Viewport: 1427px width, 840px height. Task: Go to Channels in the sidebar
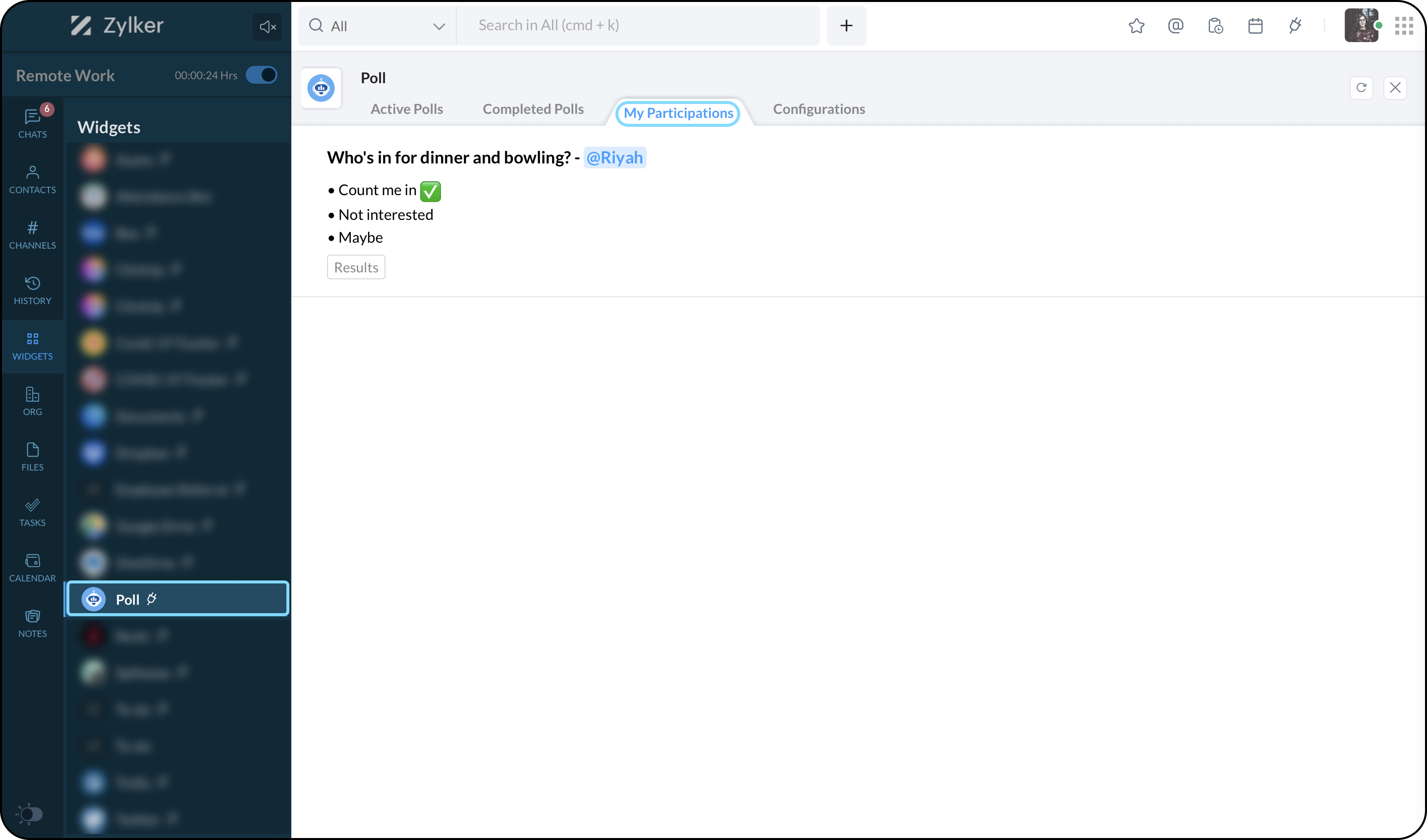click(32, 235)
